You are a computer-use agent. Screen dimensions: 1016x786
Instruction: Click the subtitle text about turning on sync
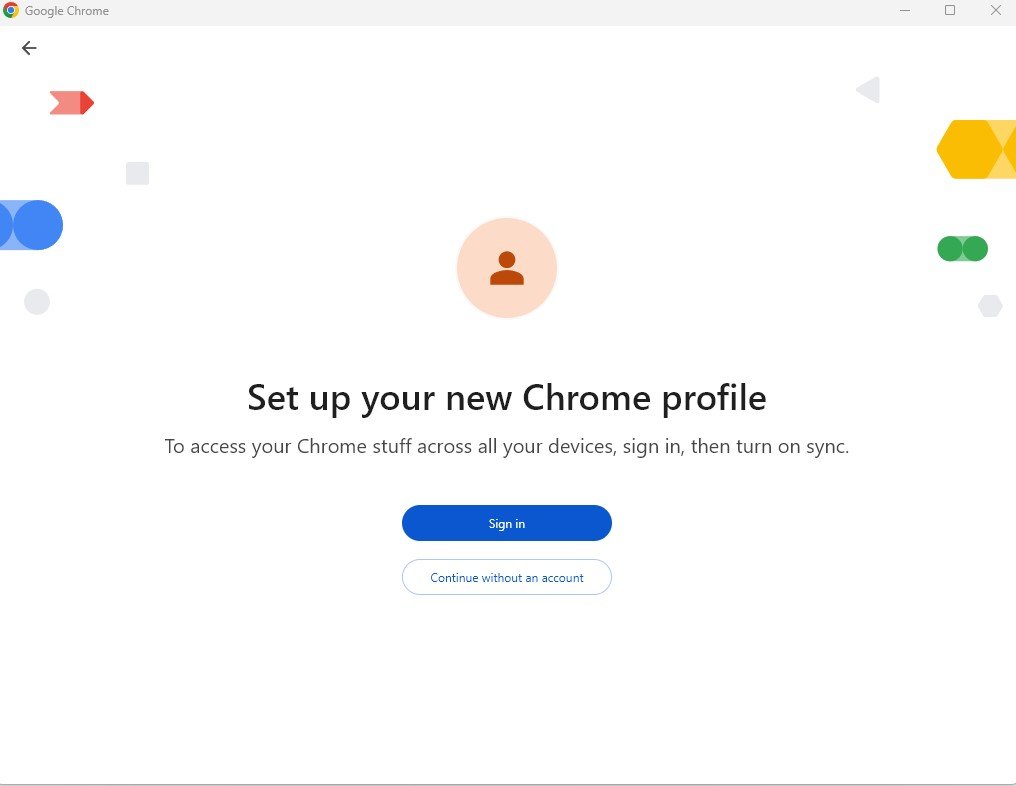507,446
